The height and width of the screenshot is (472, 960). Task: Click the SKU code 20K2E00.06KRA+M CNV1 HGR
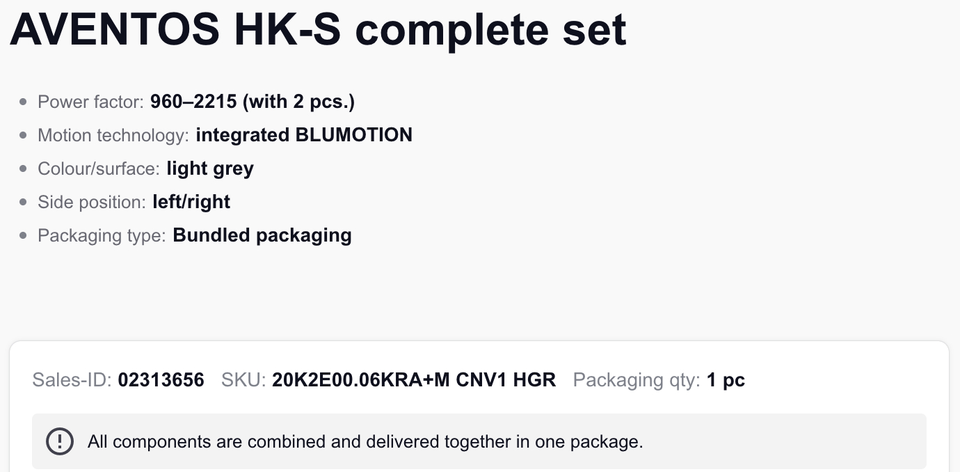413,380
